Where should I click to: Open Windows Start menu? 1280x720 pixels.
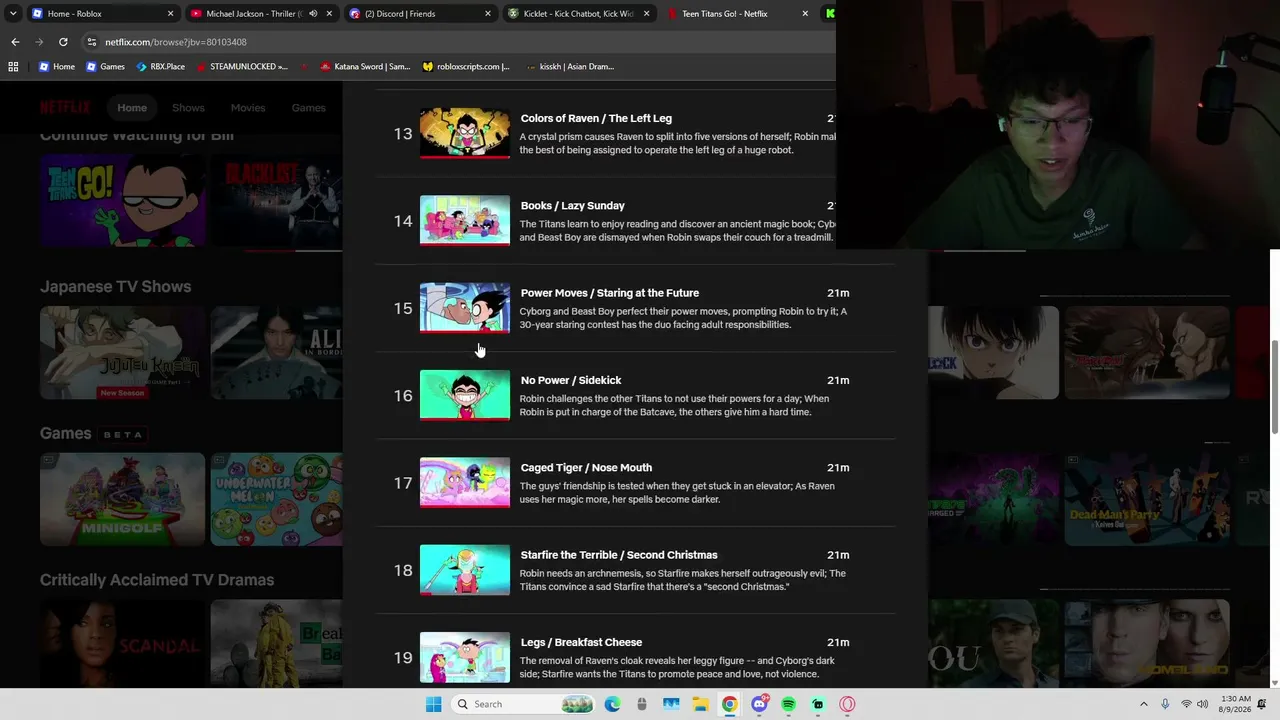(433, 704)
